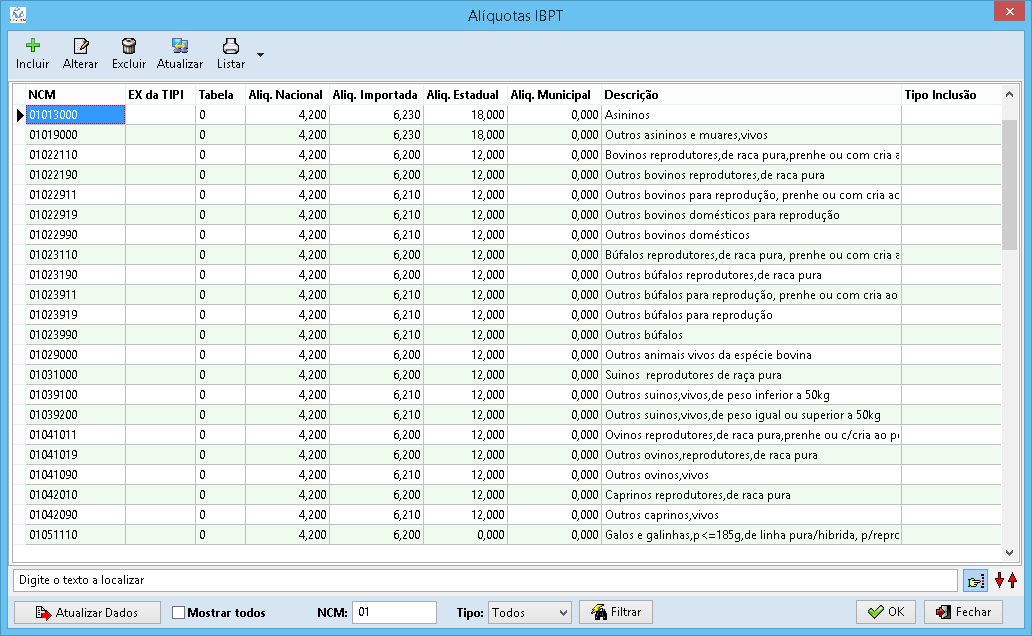Viewport: 1032px width, 636px height.
Task: Select the NCM cell 01022110
Action: coord(75,155)
